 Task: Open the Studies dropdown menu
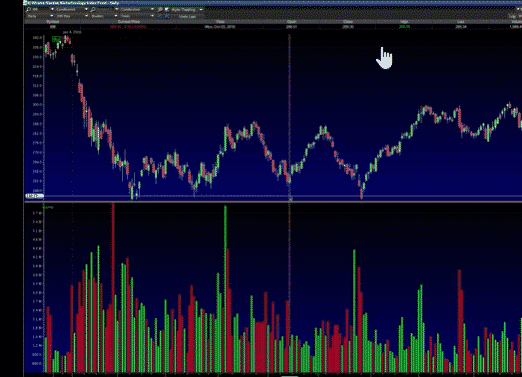point(104,16)
